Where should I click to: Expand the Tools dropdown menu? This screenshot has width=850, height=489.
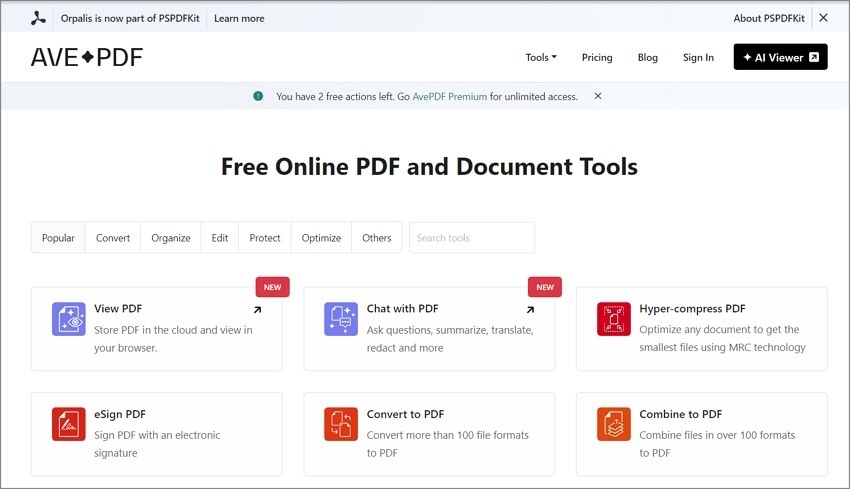(541, 57)
